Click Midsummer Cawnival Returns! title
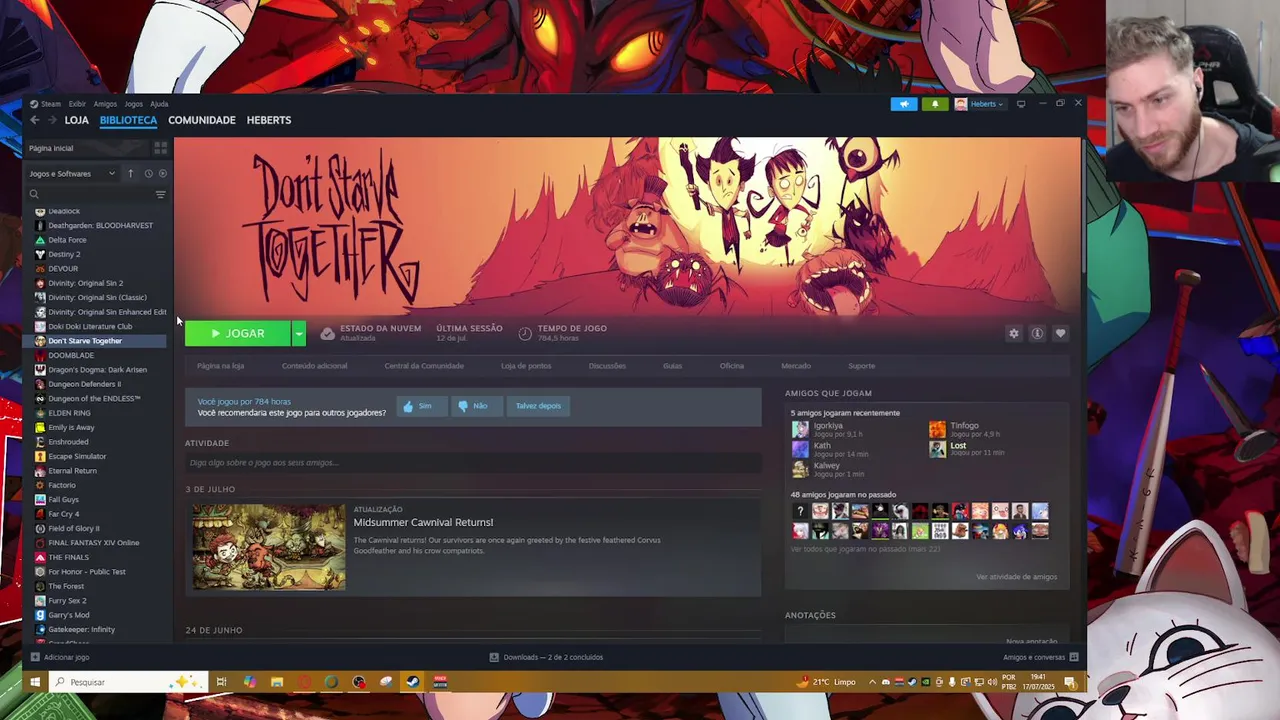The height and width of the screenshot is (720, 1280). [x=423, y=522]
